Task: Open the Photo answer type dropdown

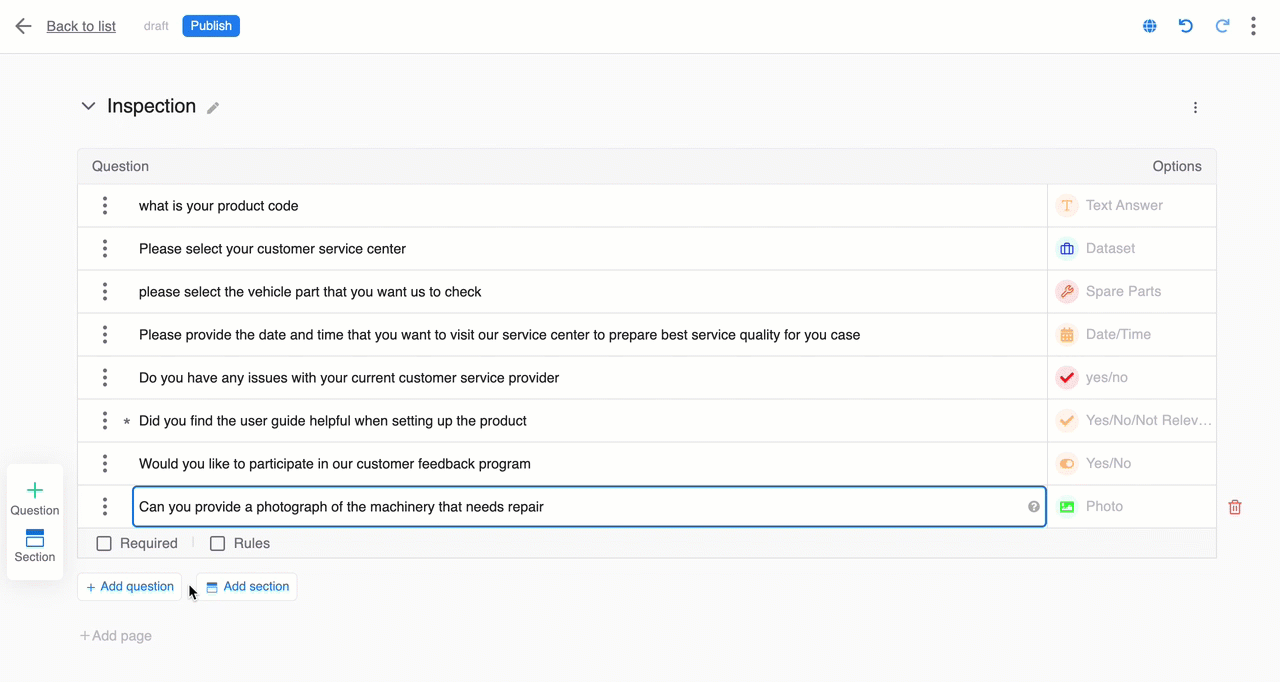Action: (x=1131, y=507)
